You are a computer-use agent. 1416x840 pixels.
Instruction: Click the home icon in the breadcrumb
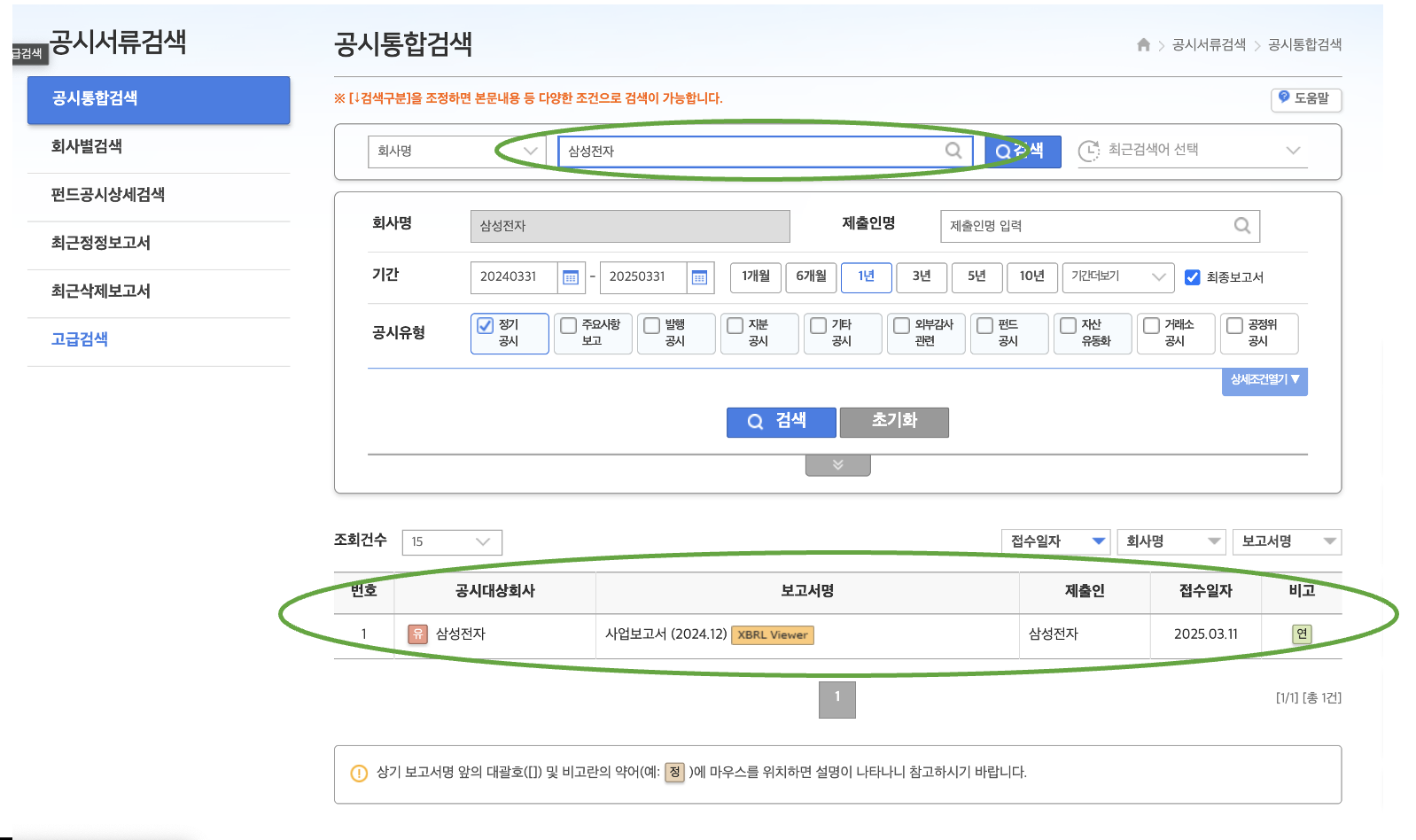point(1143,44)
